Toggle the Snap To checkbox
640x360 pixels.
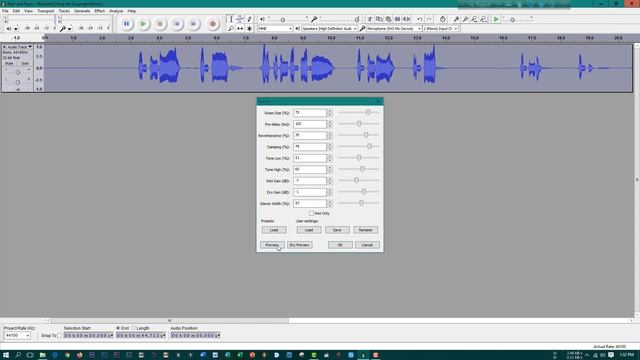[60, 336]
